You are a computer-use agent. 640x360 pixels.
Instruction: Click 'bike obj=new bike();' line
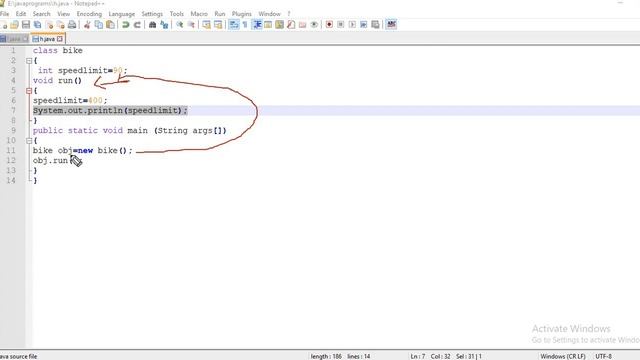(x=83, y=151)
